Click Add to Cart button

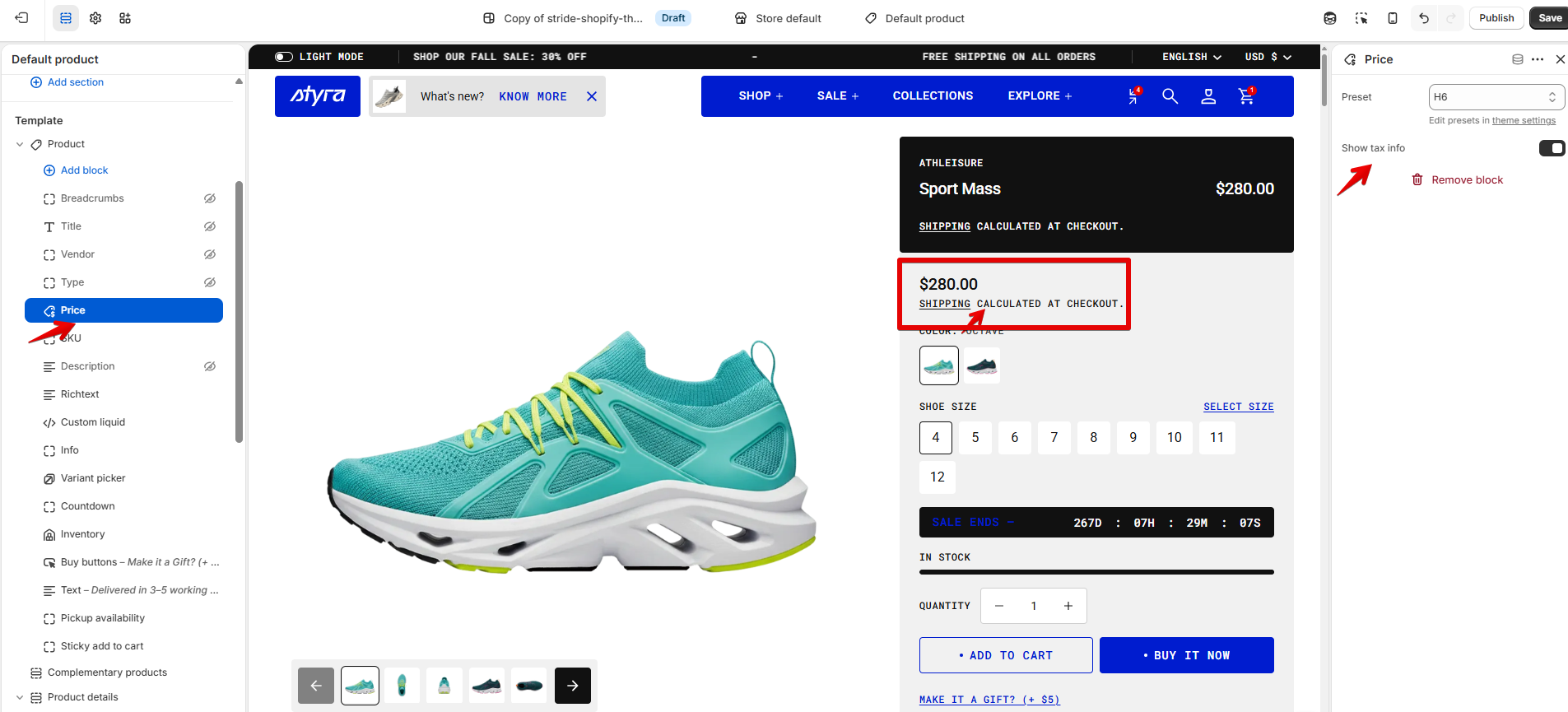click(x=1006, y=655)
